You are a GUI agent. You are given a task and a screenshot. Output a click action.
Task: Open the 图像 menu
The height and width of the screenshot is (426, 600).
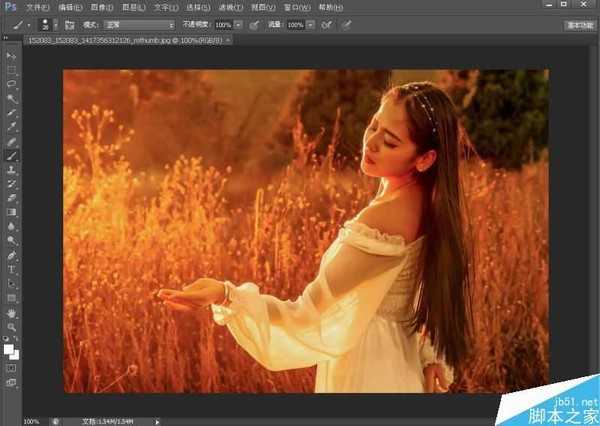click(98, 7)
